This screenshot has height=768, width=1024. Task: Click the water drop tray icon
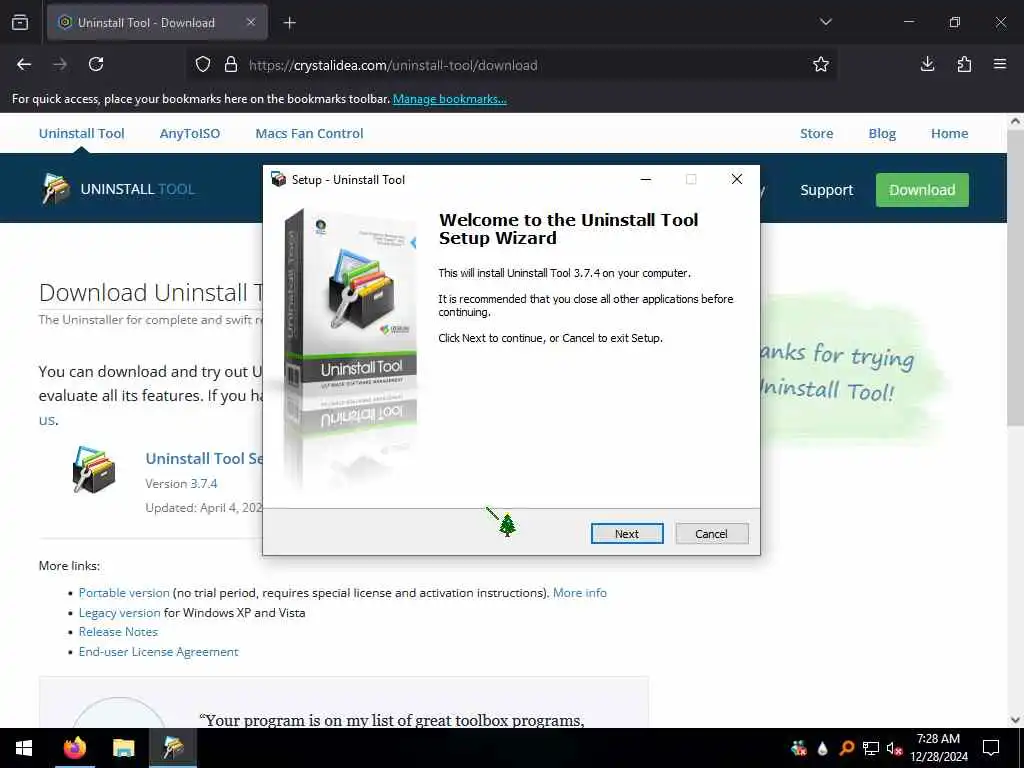pyautogui.click(x=822, y=748)
